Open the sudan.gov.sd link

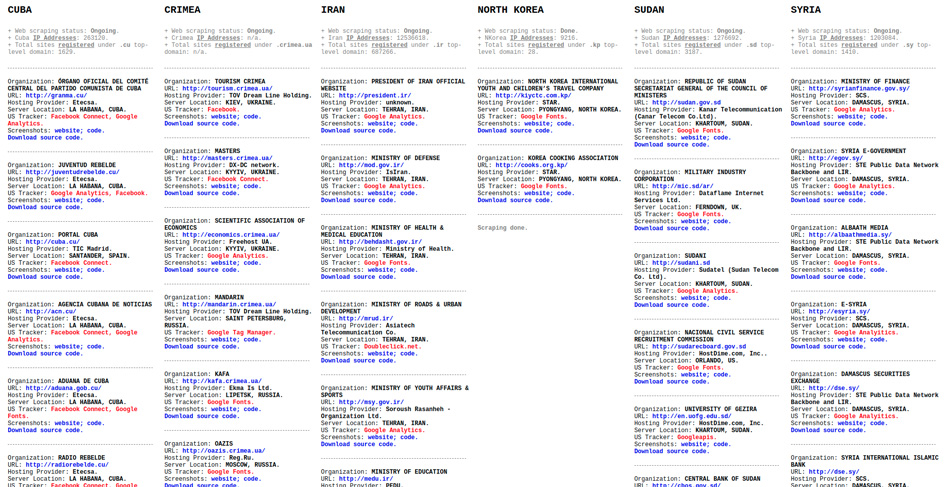[686, 102]
